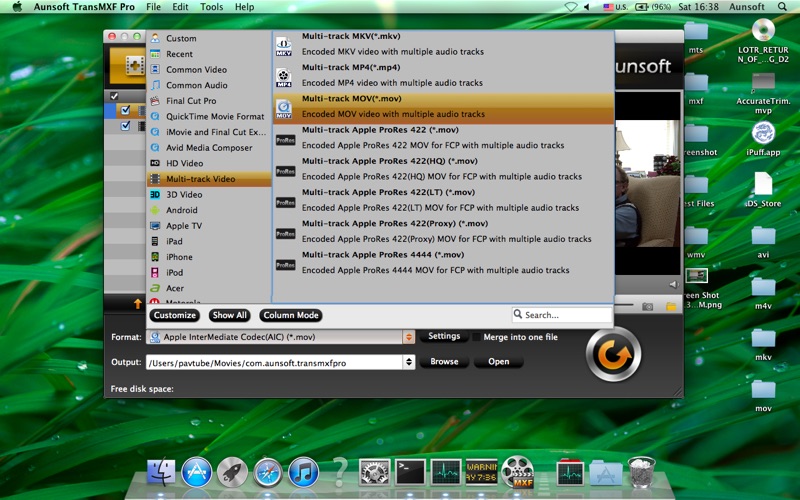Expand the Output path dropdown
The width and height of the screenshot is (800, 500).
409,362
